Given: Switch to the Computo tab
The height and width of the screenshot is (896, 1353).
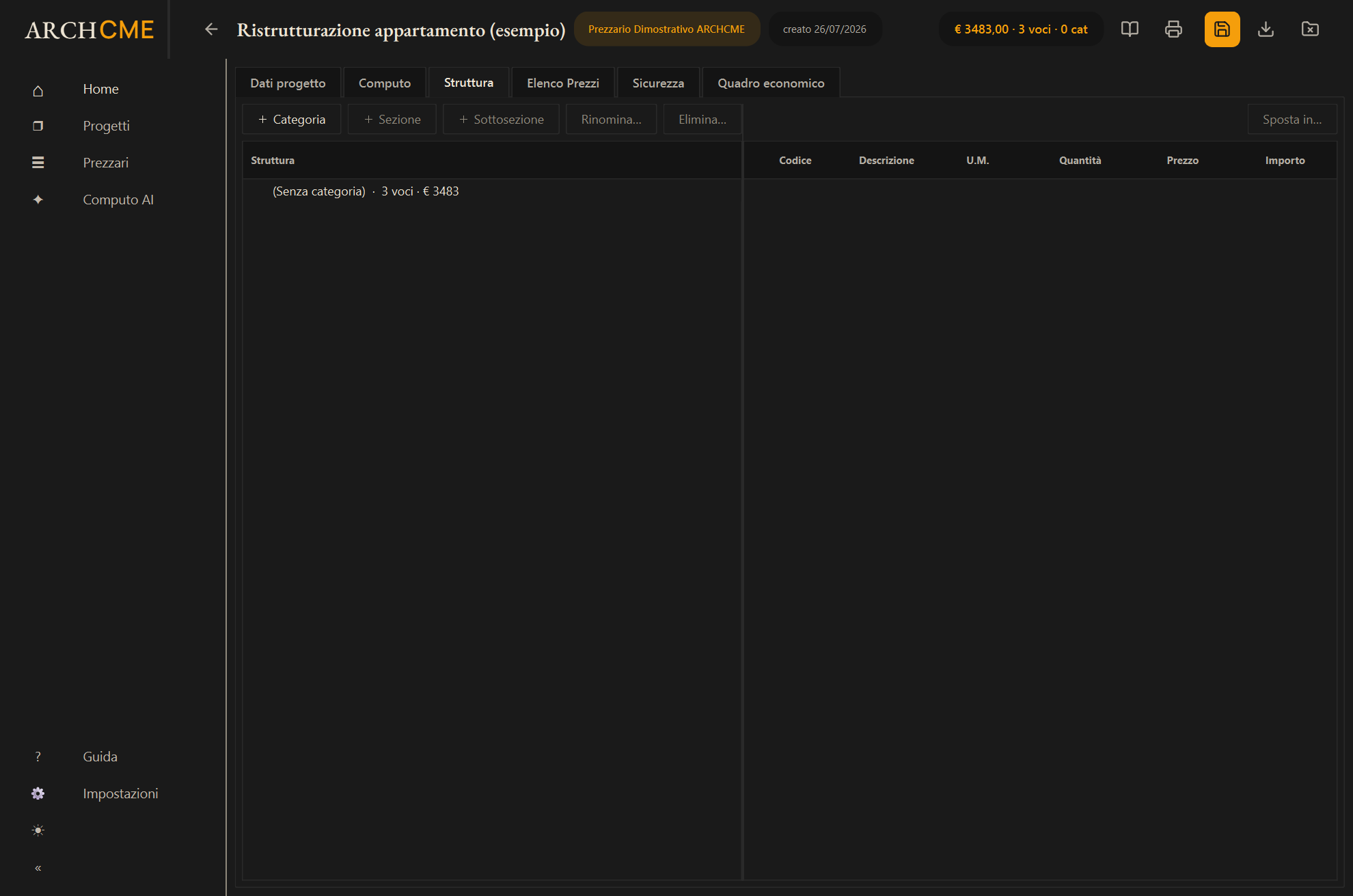Looking at the screenshot, I should click(x=385, y=83).
